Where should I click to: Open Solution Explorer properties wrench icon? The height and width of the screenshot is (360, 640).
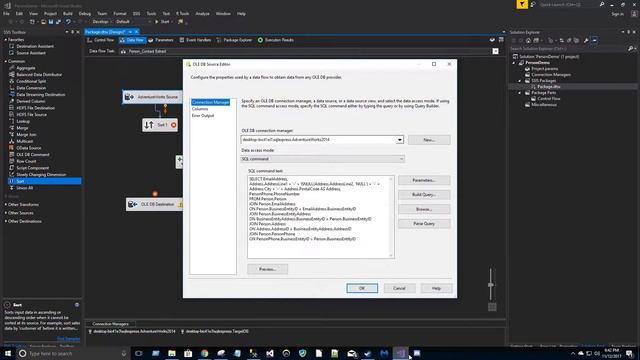[586, 40]
